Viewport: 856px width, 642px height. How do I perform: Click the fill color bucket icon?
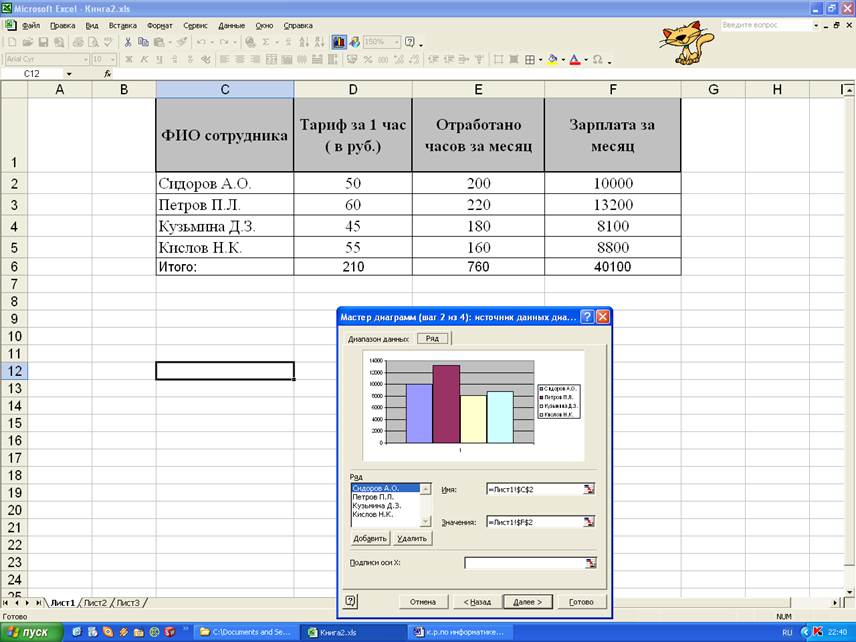click(552, 59)
